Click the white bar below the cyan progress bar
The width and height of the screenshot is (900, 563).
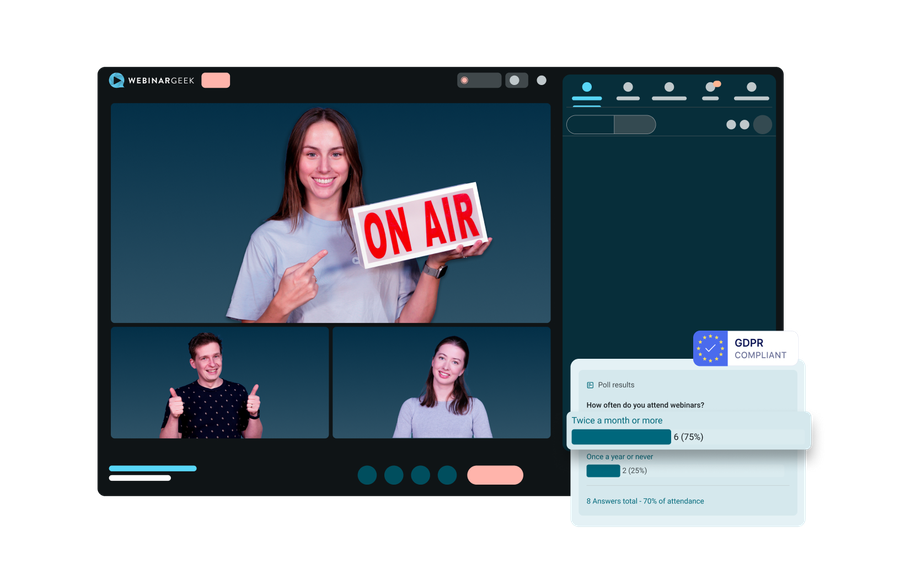pos(140,478)
